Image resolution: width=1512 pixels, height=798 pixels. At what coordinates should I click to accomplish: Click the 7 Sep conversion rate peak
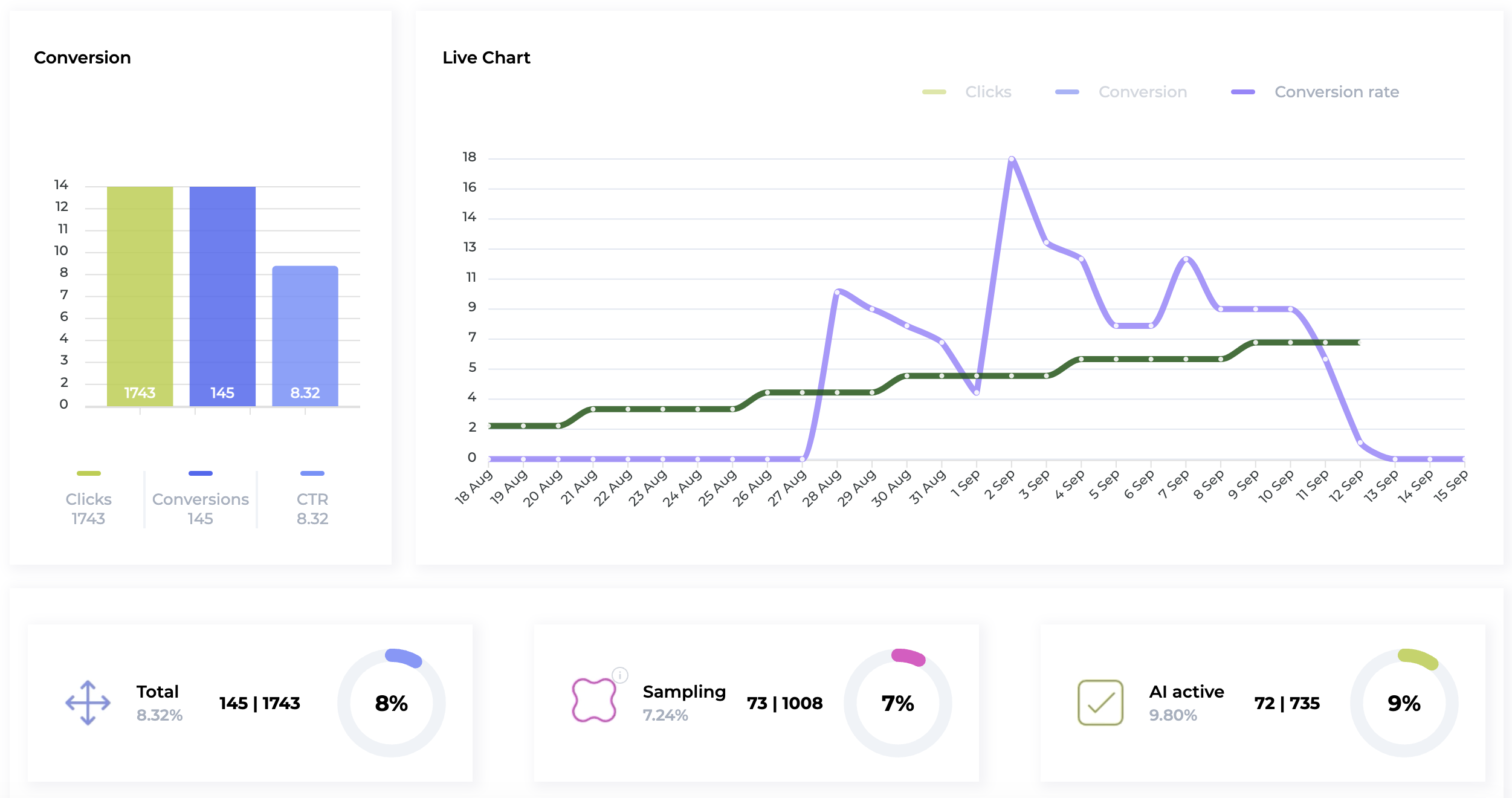pos(1186,259)
